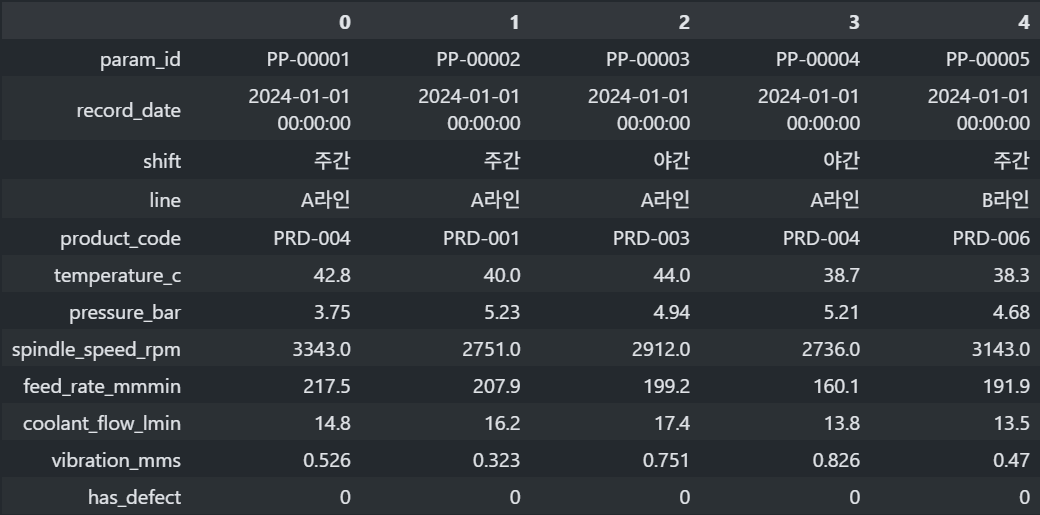1040x515 pixels.
Task: Click column header 0
Action: 344,21
